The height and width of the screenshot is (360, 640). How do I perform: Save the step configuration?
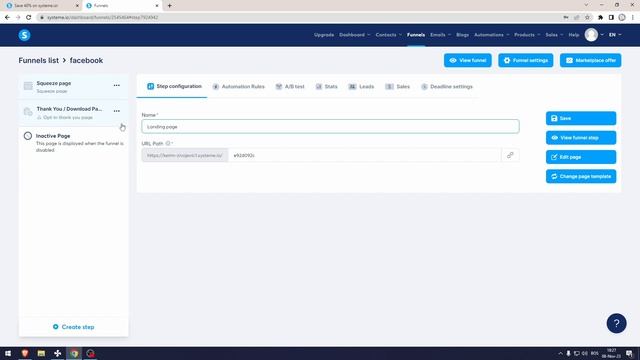click(x=581, y=118)
